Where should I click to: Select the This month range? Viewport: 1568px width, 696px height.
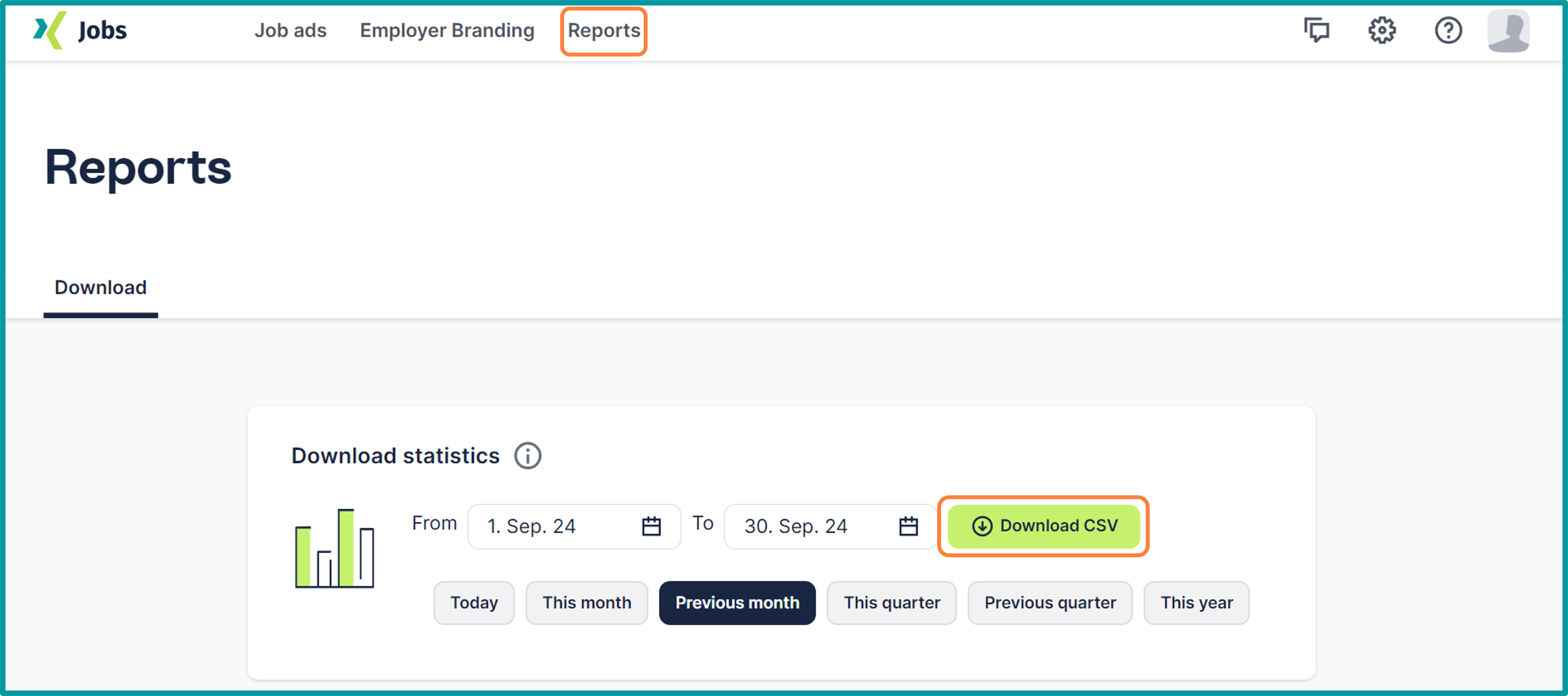tap(586, 603)
